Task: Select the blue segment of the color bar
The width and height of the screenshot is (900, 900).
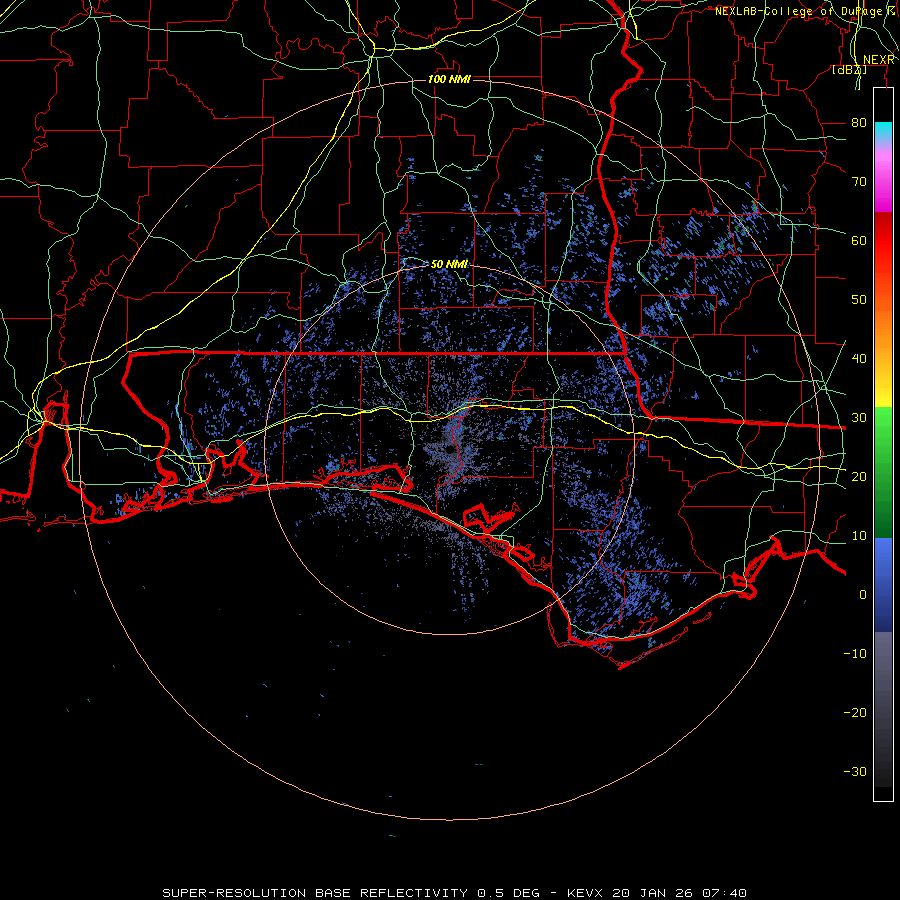Action: click(883, 584)
